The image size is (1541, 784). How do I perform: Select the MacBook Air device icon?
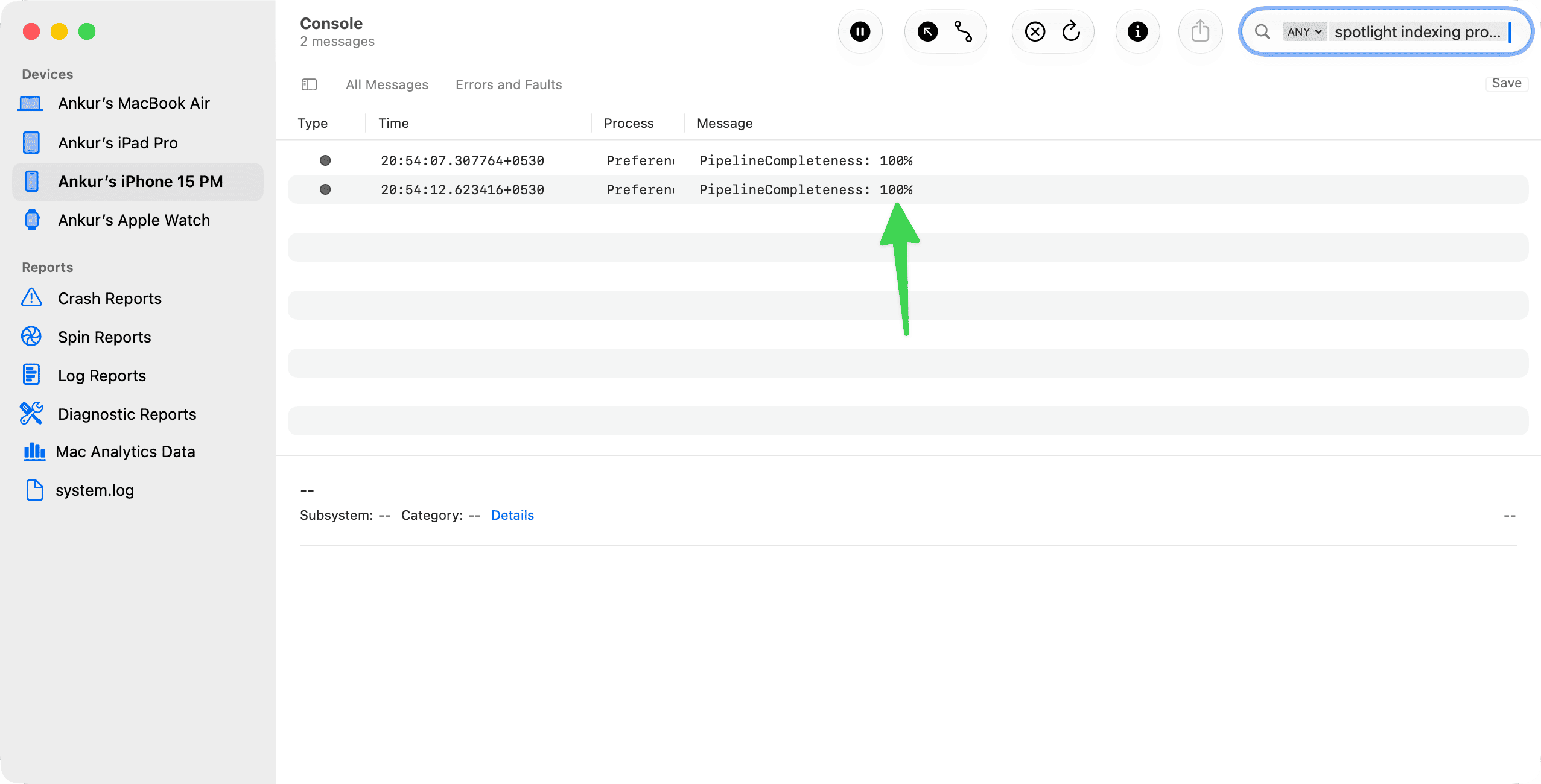30,104
